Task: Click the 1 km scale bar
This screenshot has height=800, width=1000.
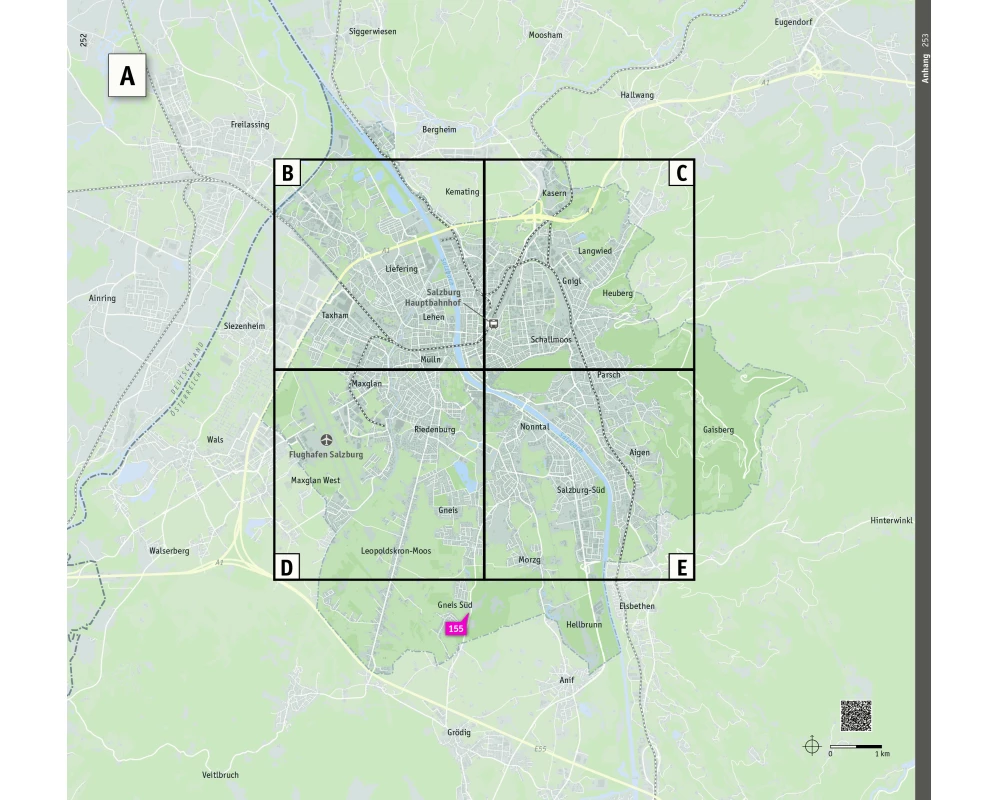Action: click(x=856, y=747)
